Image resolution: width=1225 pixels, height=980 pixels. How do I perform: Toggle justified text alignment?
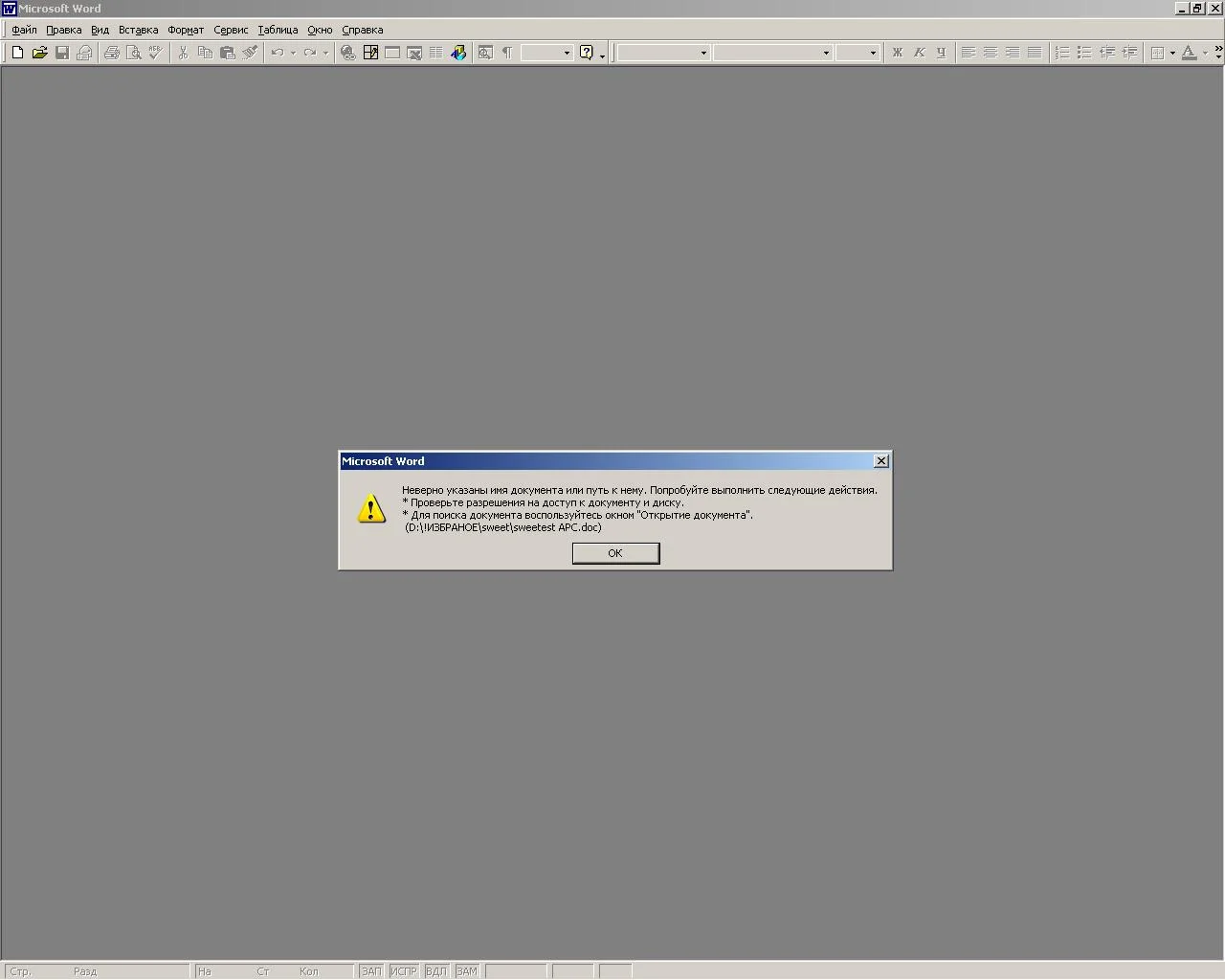1035,53
